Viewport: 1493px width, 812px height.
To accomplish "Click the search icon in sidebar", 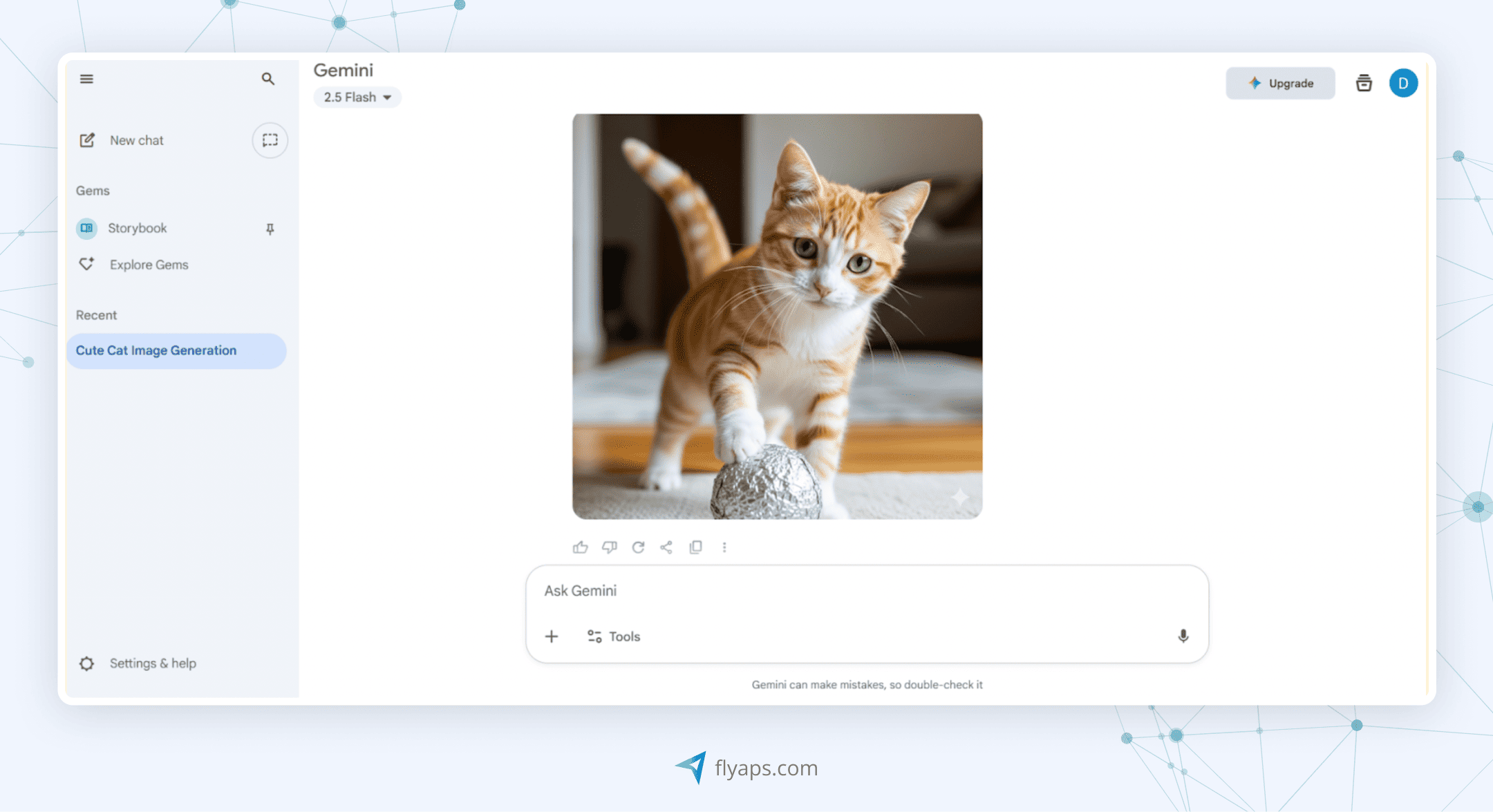I will (268, 79).
